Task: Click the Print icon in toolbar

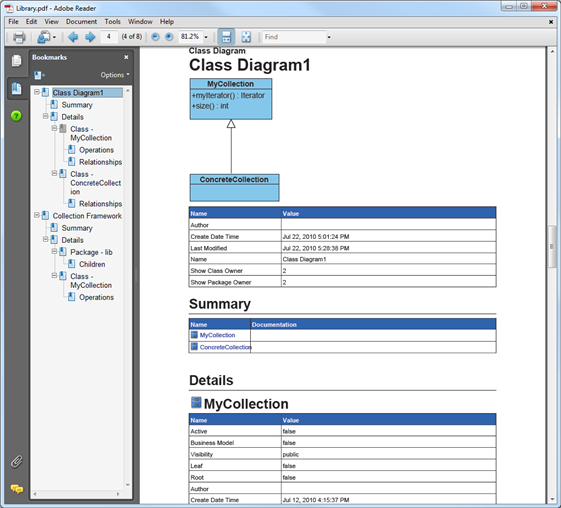Action: point(19,37)
